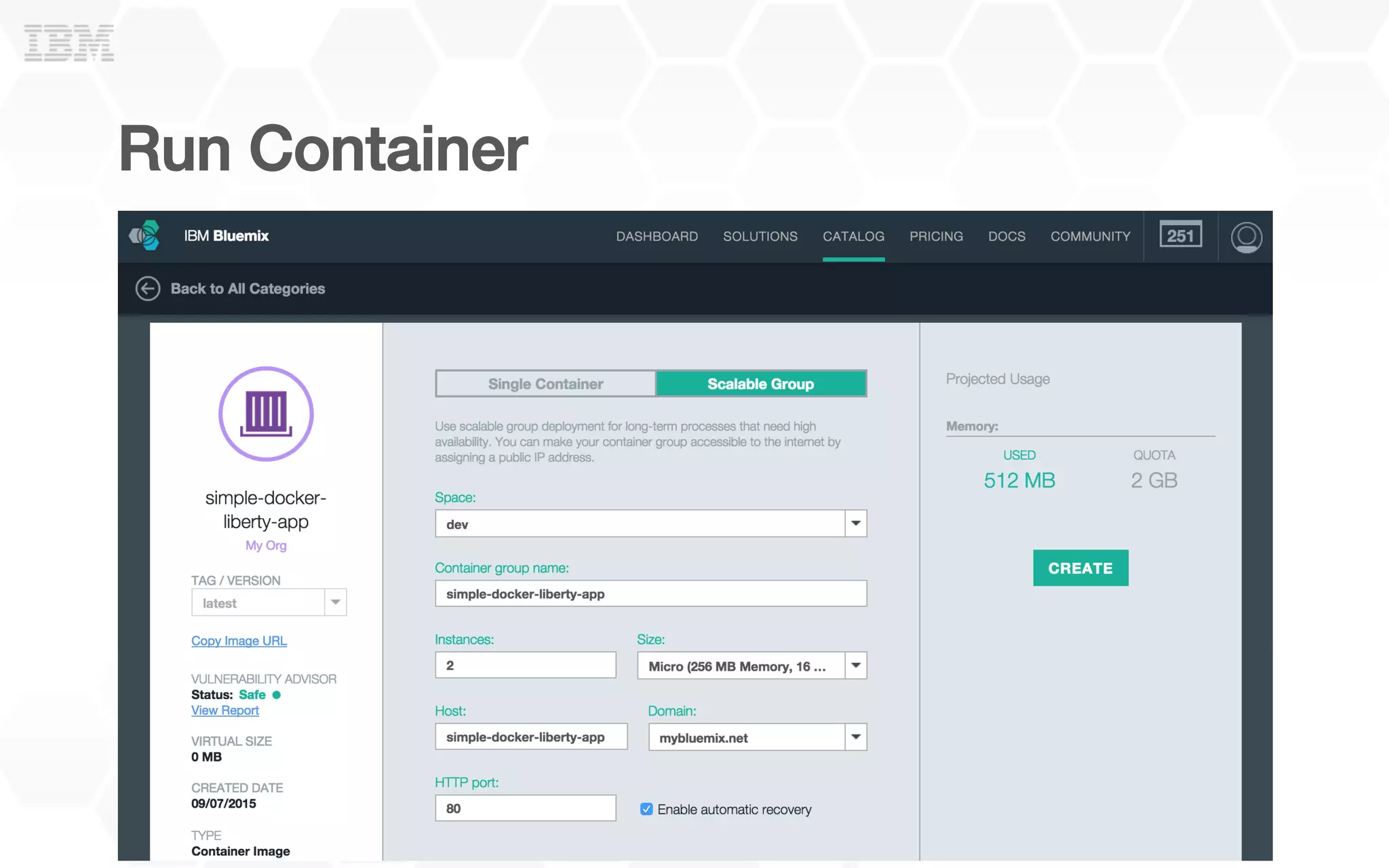Open the Community nav item
This screenshot has width=1389, height=868.
pos(1091,237)
